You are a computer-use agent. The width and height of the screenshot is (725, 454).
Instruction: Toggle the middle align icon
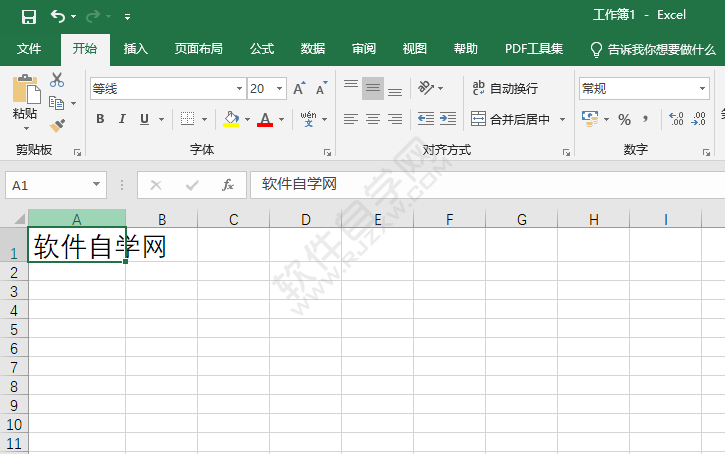click(373, 88)
